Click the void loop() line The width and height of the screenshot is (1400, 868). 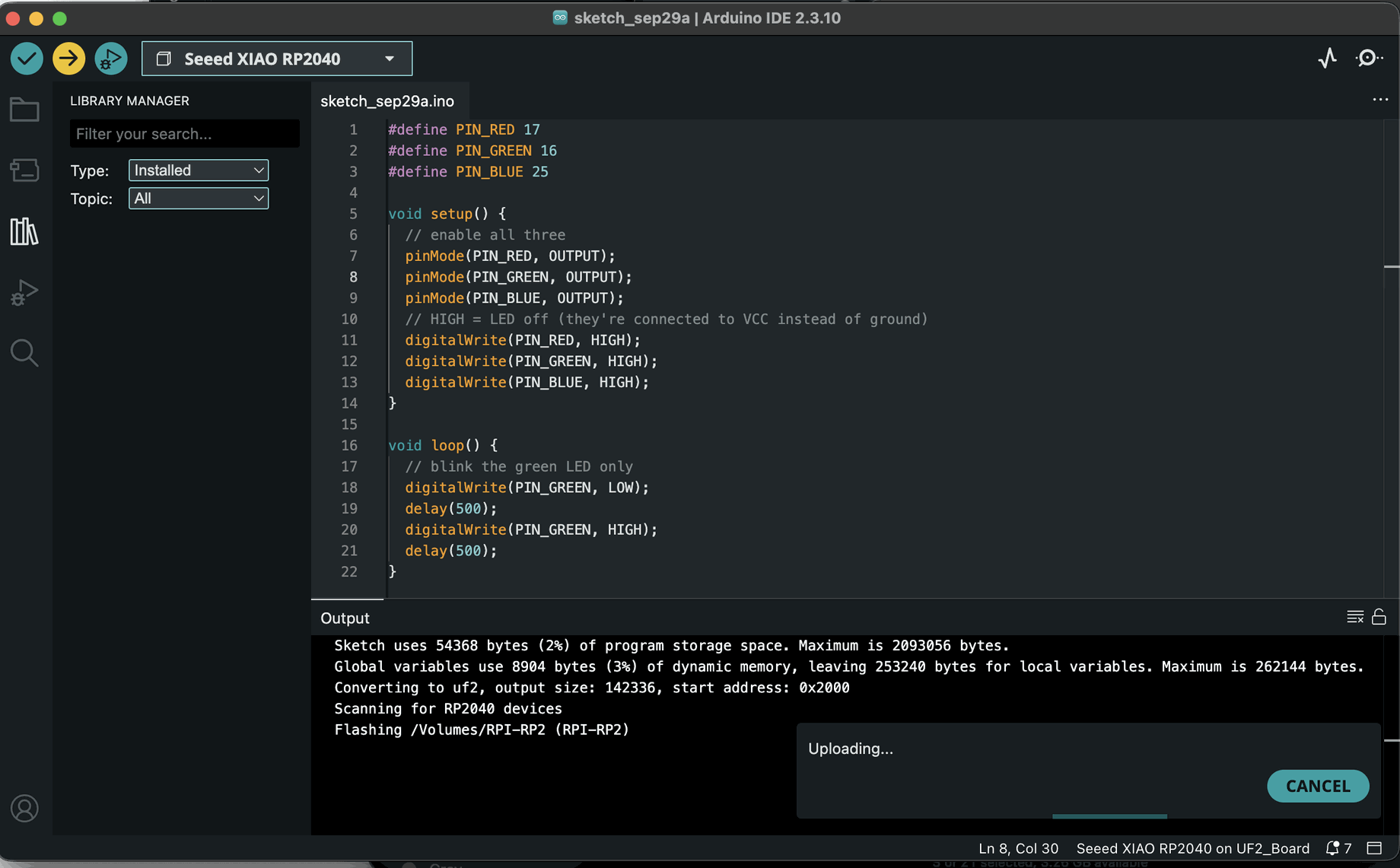[x=443, y=446]
